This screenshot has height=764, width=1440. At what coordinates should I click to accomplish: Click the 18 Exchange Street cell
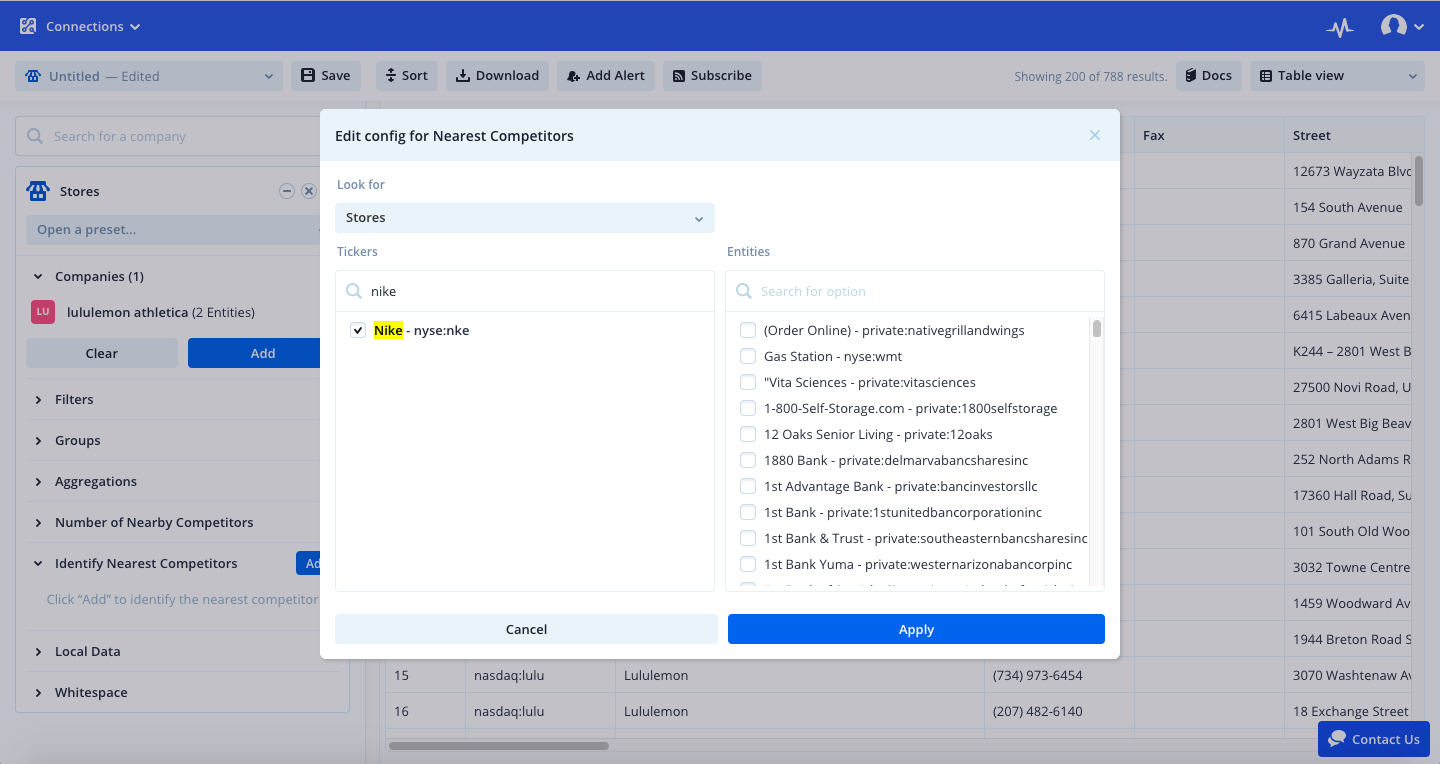1350,711
